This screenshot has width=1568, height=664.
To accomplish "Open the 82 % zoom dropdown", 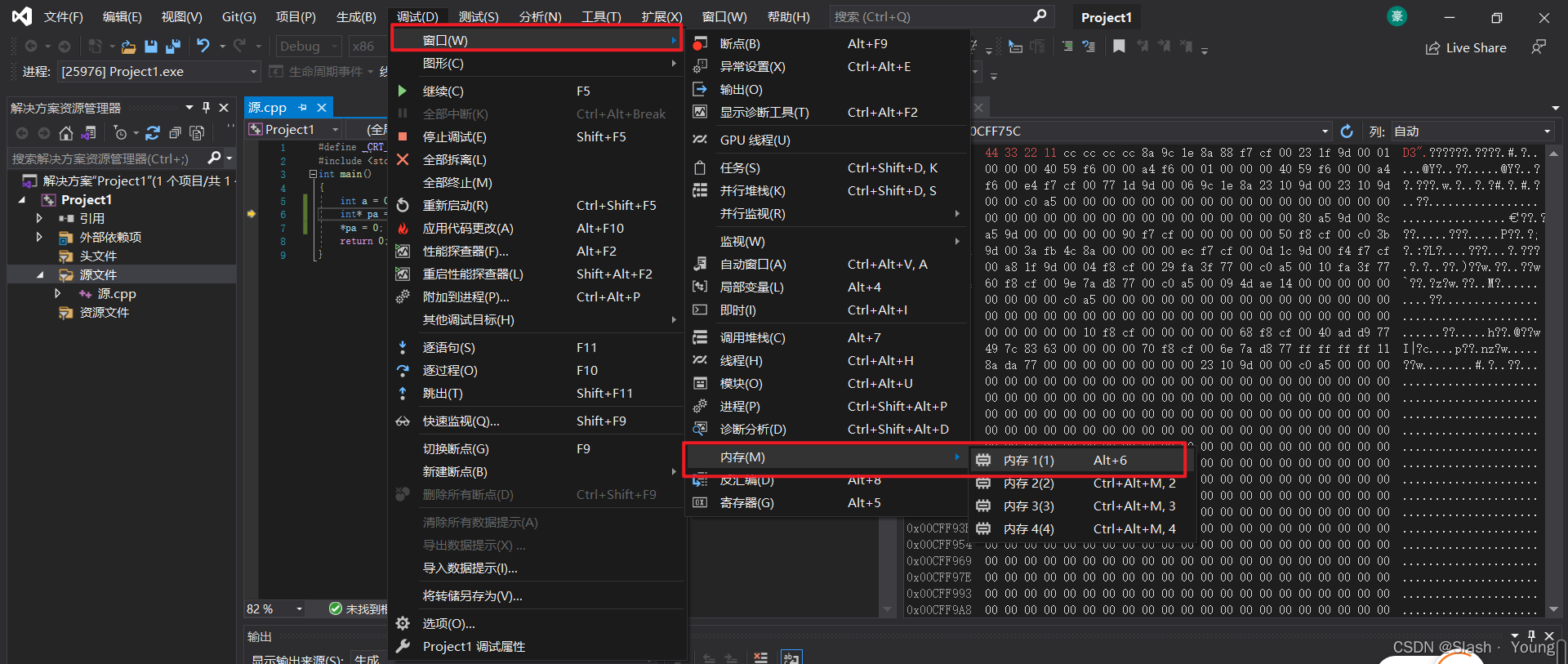I will (299, 608).
